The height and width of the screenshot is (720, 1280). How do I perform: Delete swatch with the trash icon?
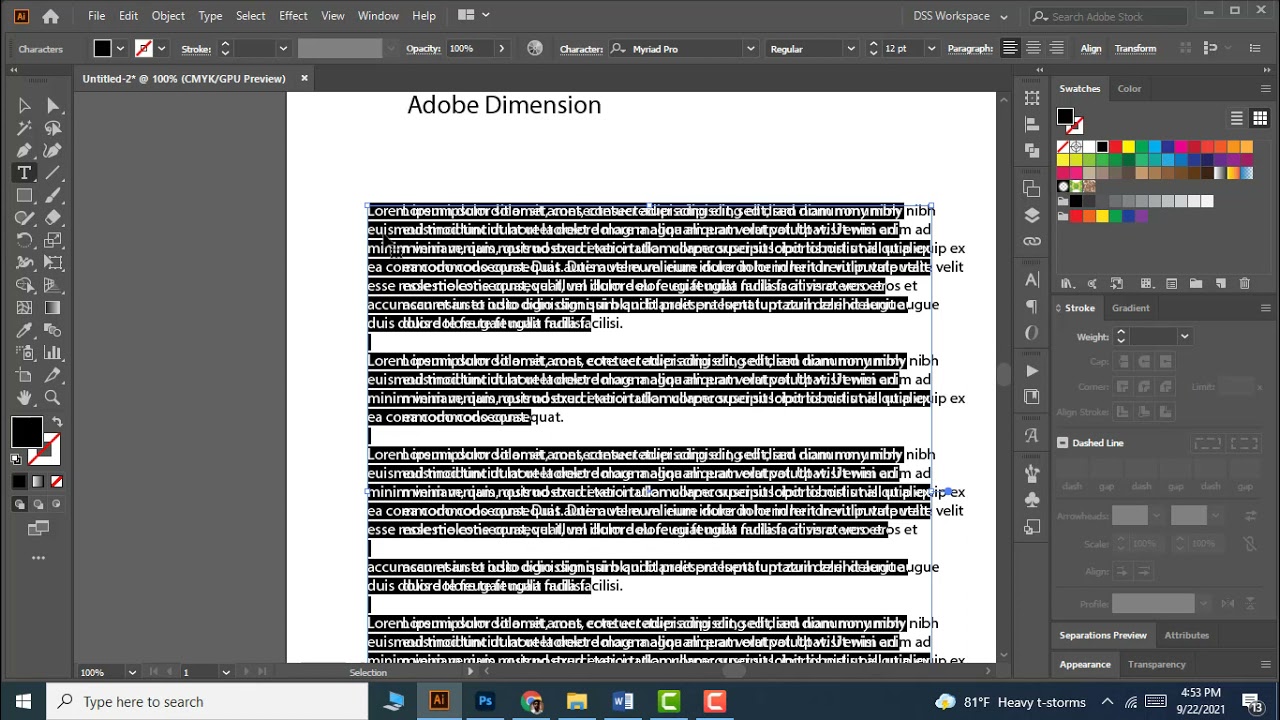tap(1245, 284)
